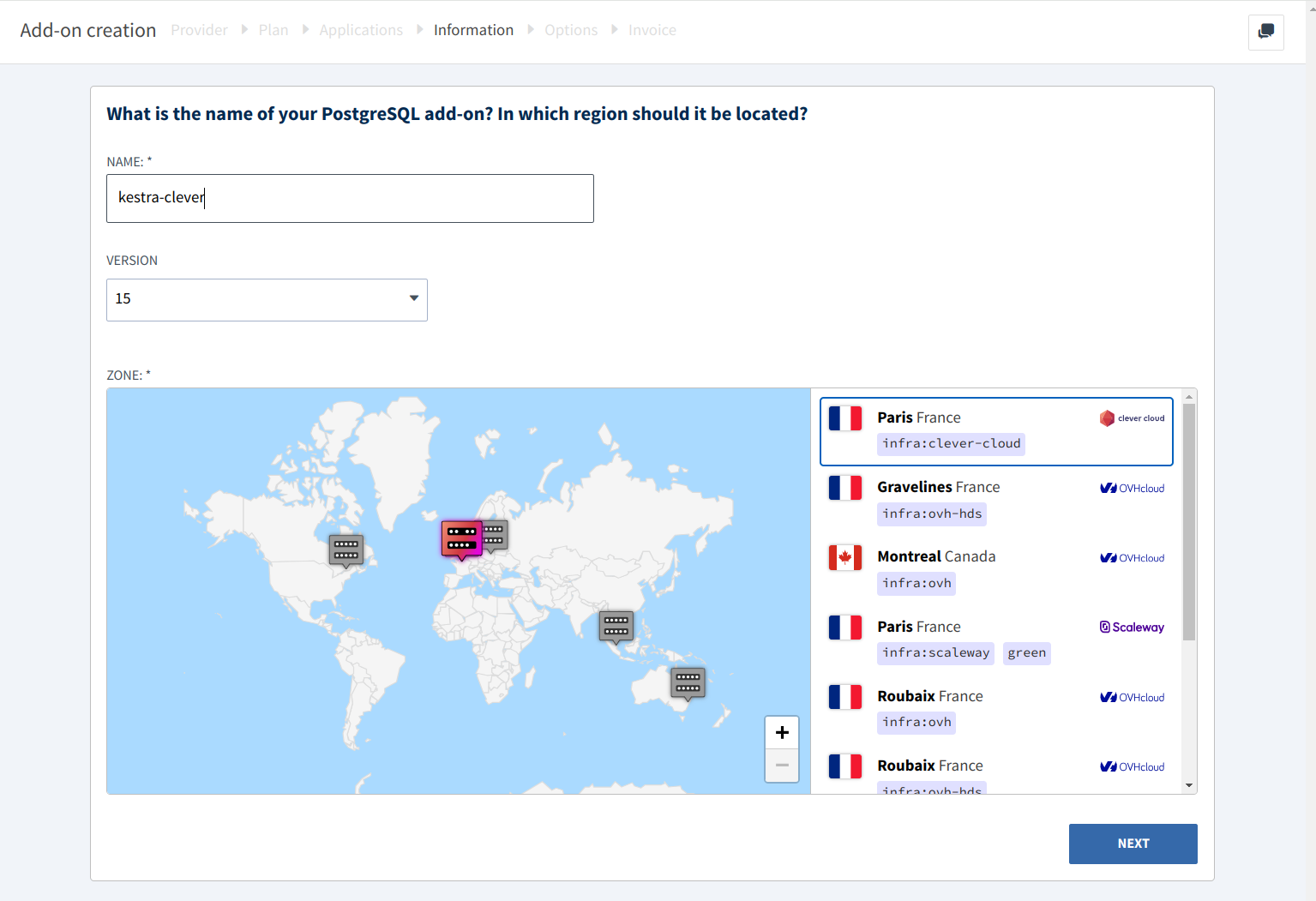Viewport: 1316px width, 901px height.
Task: Click the Montreal server marker on map
Action: point(346,550)
